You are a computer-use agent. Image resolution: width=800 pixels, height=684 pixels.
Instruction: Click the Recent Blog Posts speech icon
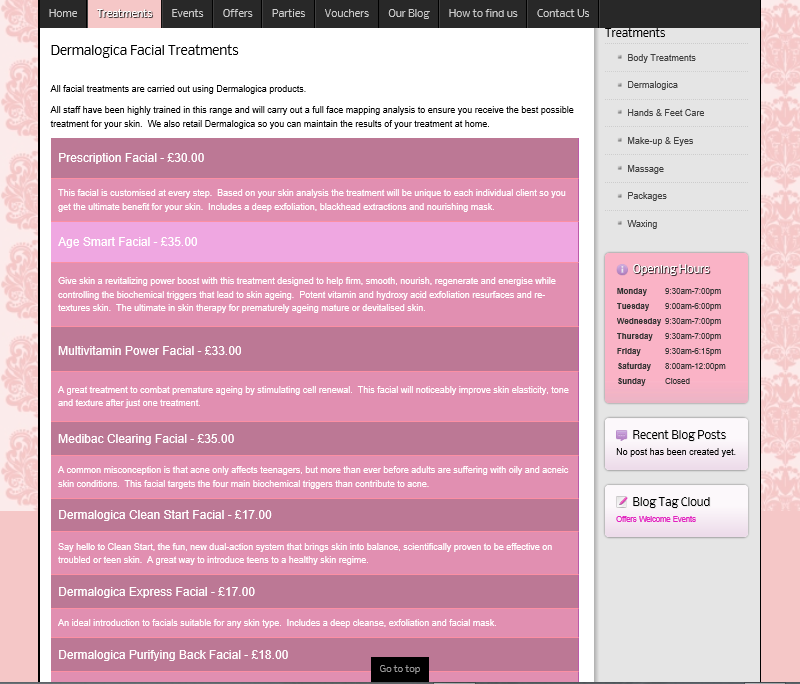622,435
